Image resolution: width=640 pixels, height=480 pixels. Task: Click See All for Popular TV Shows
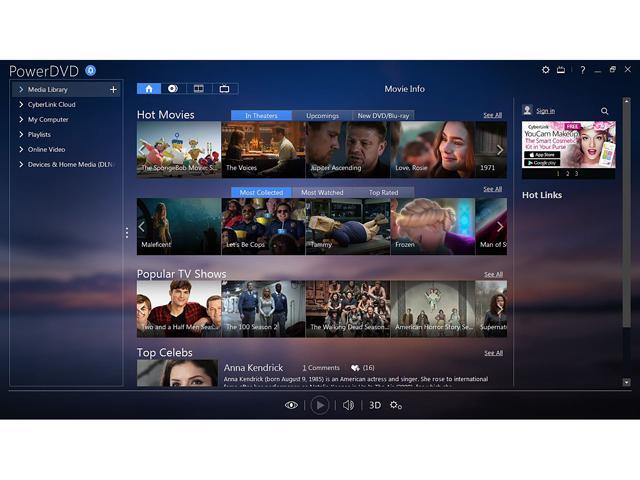point(493,274)
